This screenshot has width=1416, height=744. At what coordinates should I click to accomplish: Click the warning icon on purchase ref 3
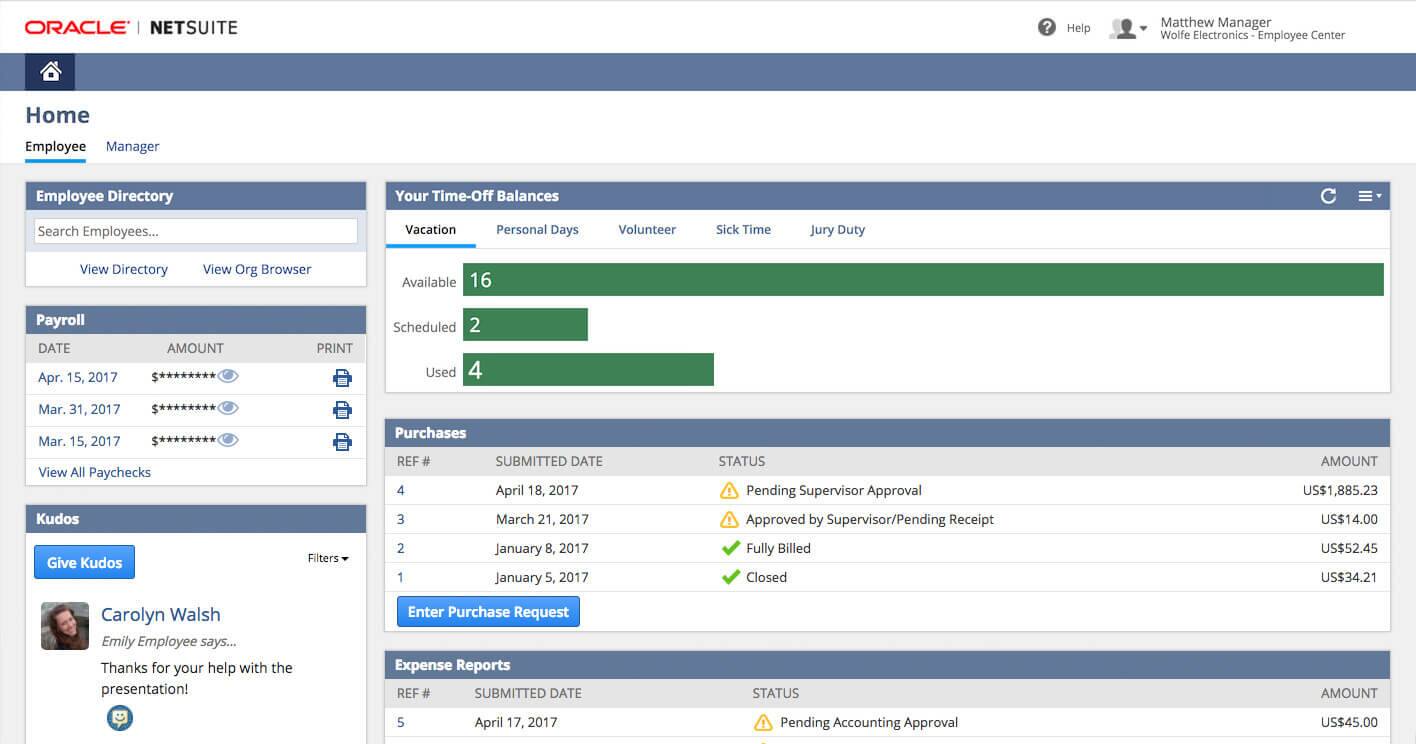click(729, 519)
